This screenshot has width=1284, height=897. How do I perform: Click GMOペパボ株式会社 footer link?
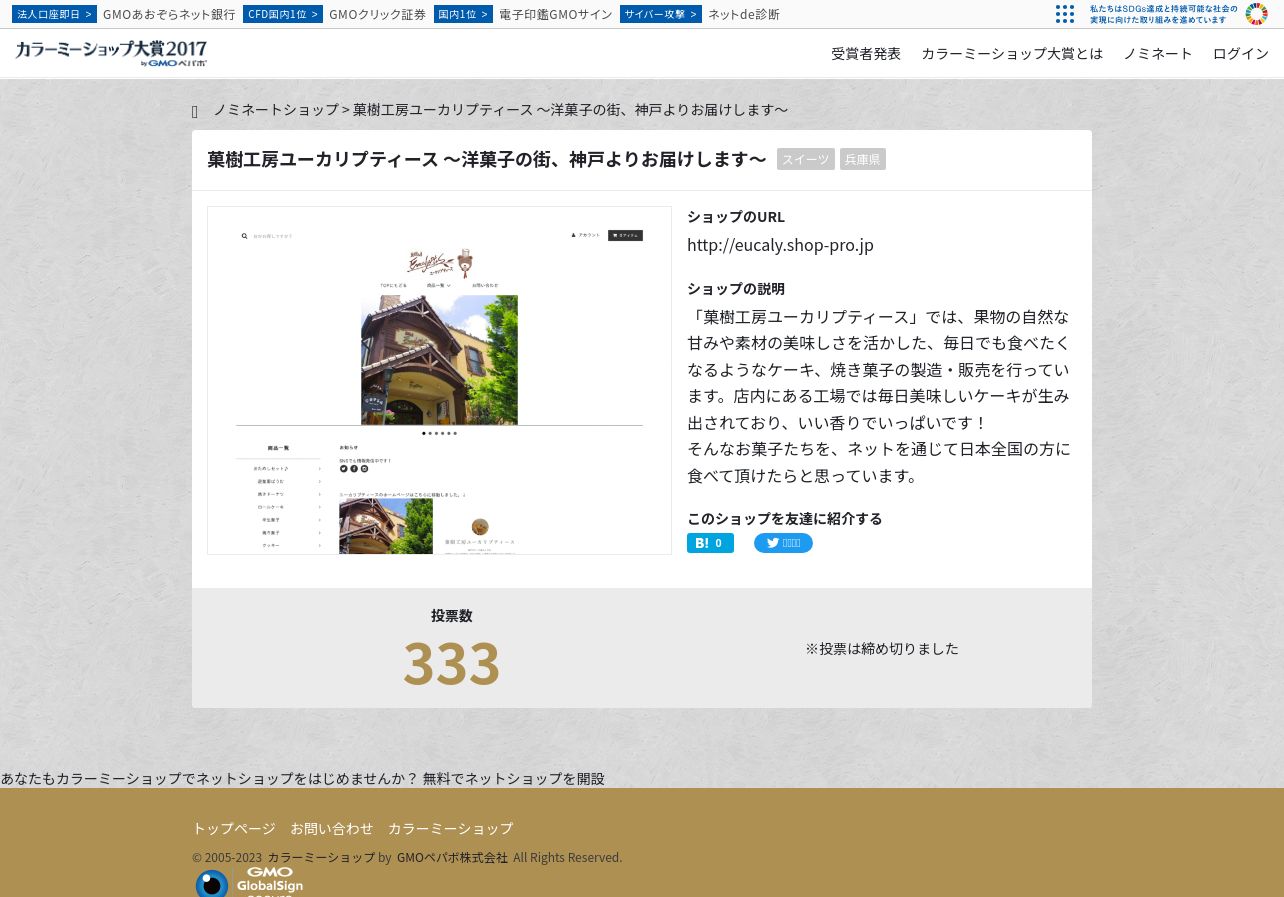click(452, 857)
